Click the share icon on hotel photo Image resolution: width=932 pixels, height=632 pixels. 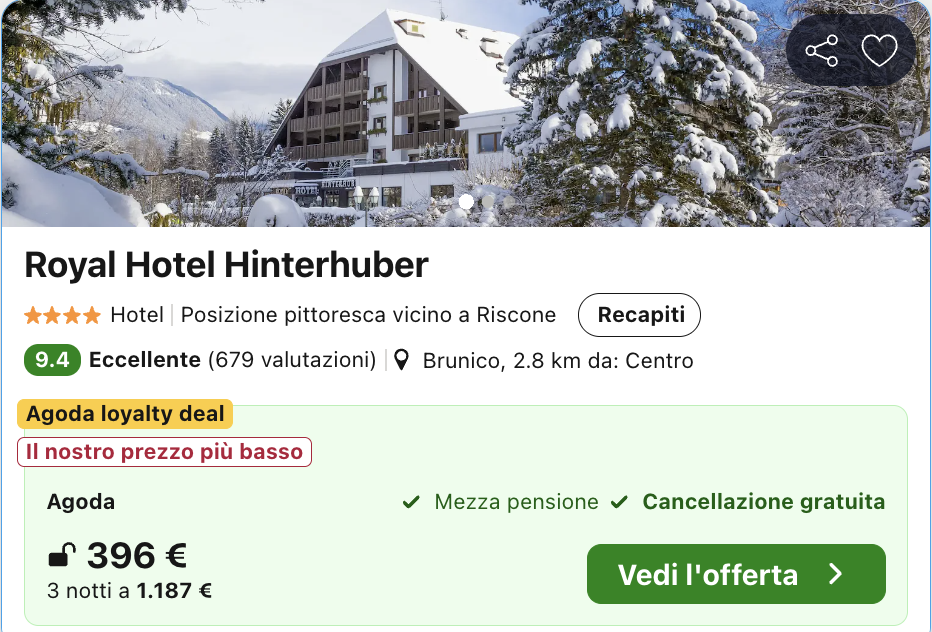(x=822, y=51)
